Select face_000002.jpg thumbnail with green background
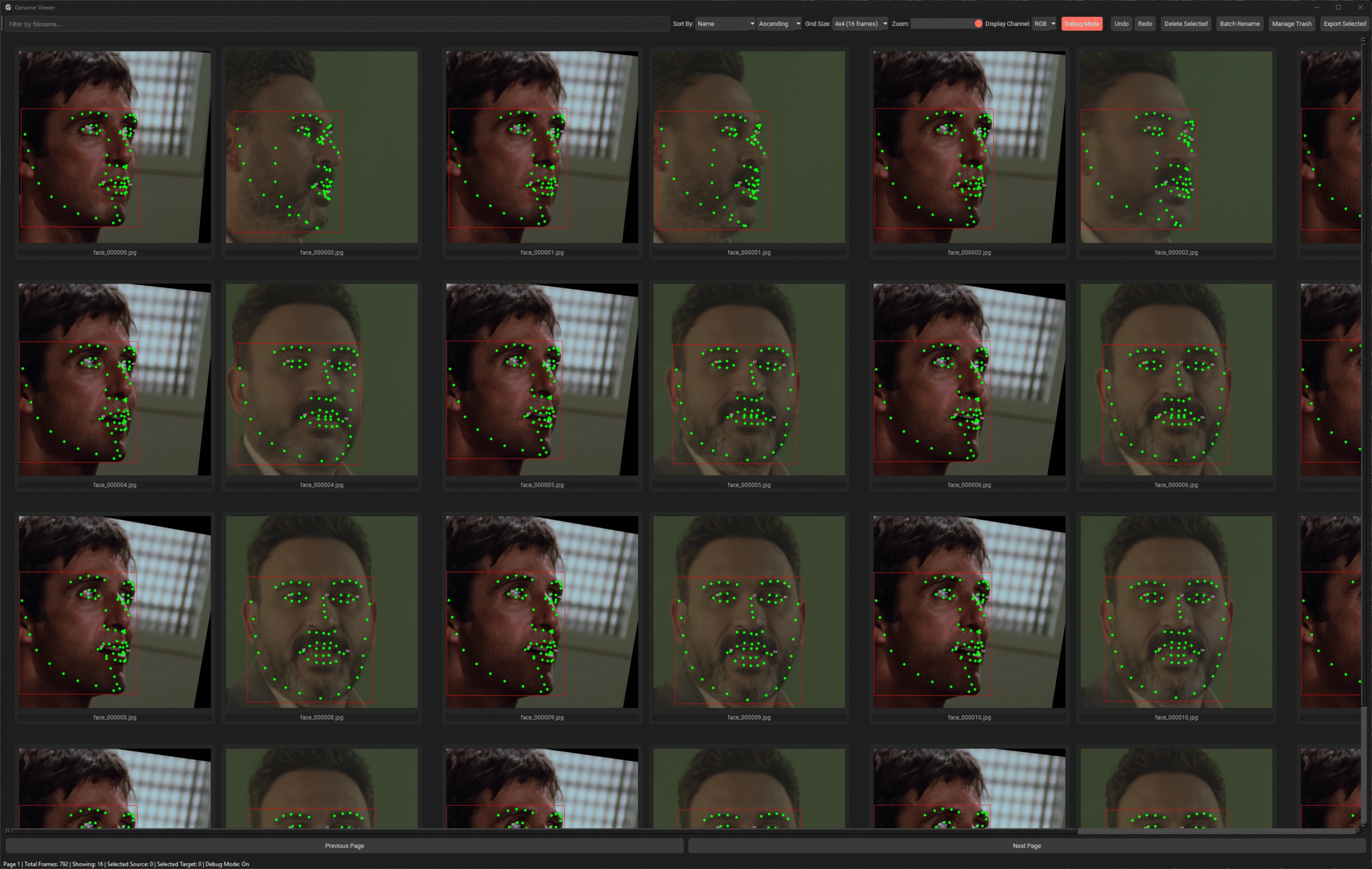 pos(1176,147)
